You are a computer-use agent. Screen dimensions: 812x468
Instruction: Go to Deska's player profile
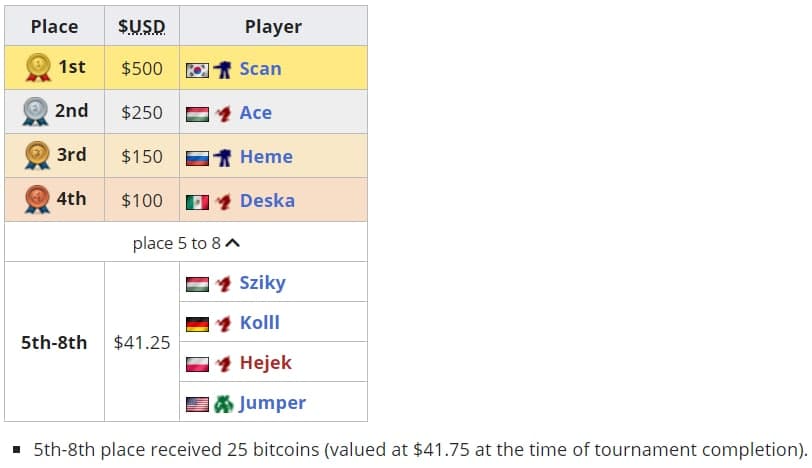tap(267, 201)
